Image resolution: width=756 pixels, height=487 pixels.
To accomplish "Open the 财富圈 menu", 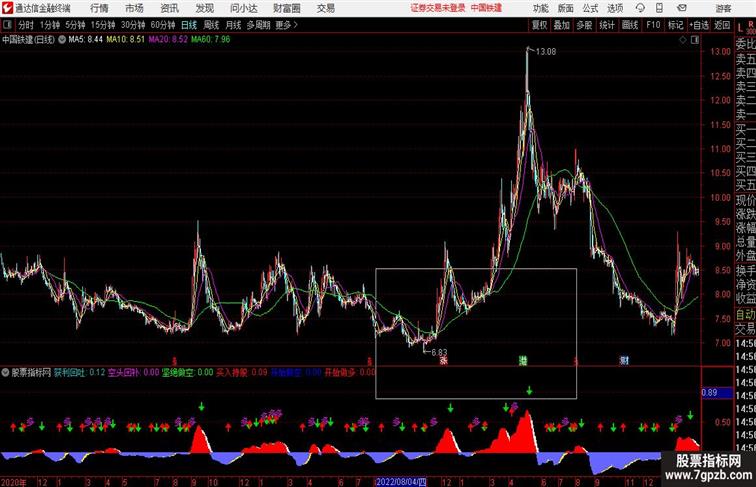I will (x=287, y=8).
